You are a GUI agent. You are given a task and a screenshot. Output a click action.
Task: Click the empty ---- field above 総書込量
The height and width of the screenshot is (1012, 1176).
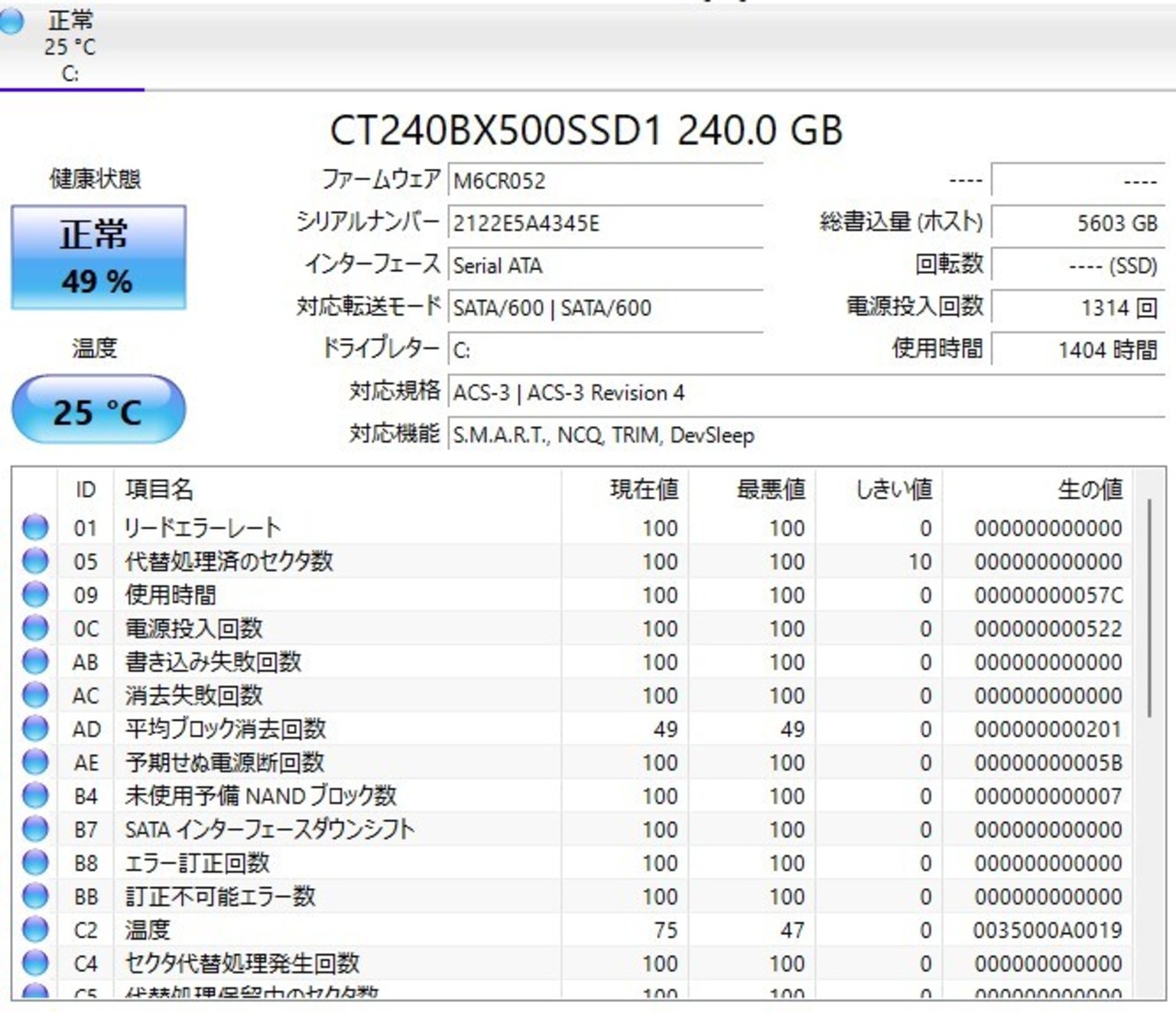[1078, 180]
